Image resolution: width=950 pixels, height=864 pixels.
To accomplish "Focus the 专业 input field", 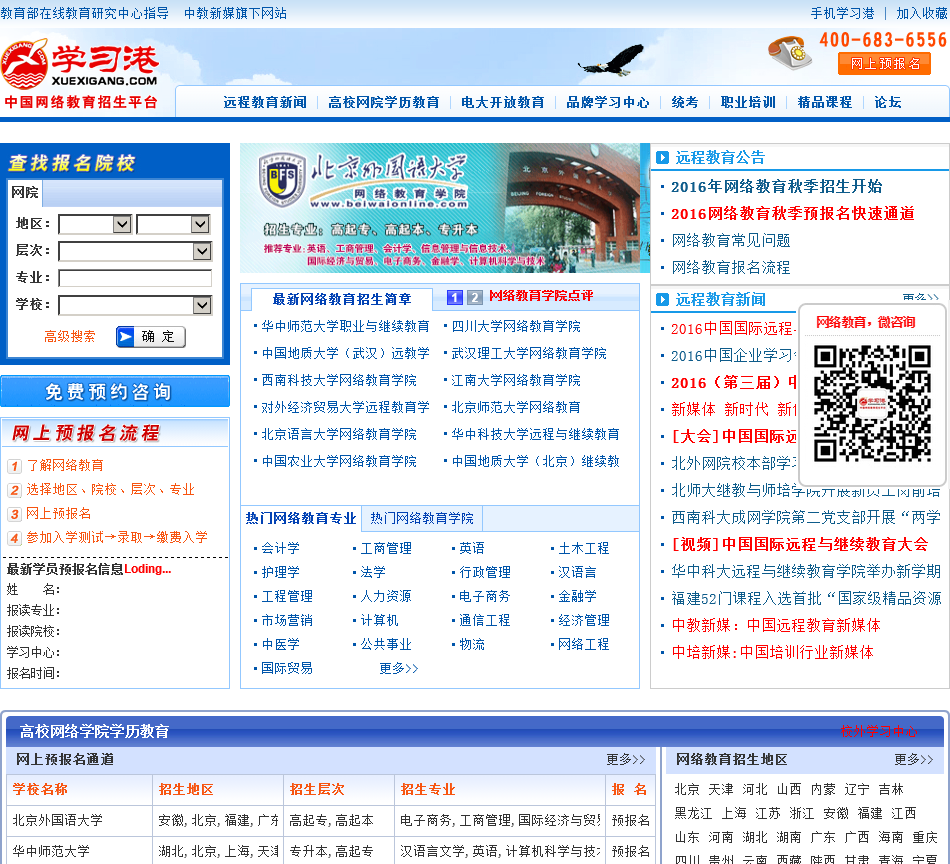I will tap(135, 278).
